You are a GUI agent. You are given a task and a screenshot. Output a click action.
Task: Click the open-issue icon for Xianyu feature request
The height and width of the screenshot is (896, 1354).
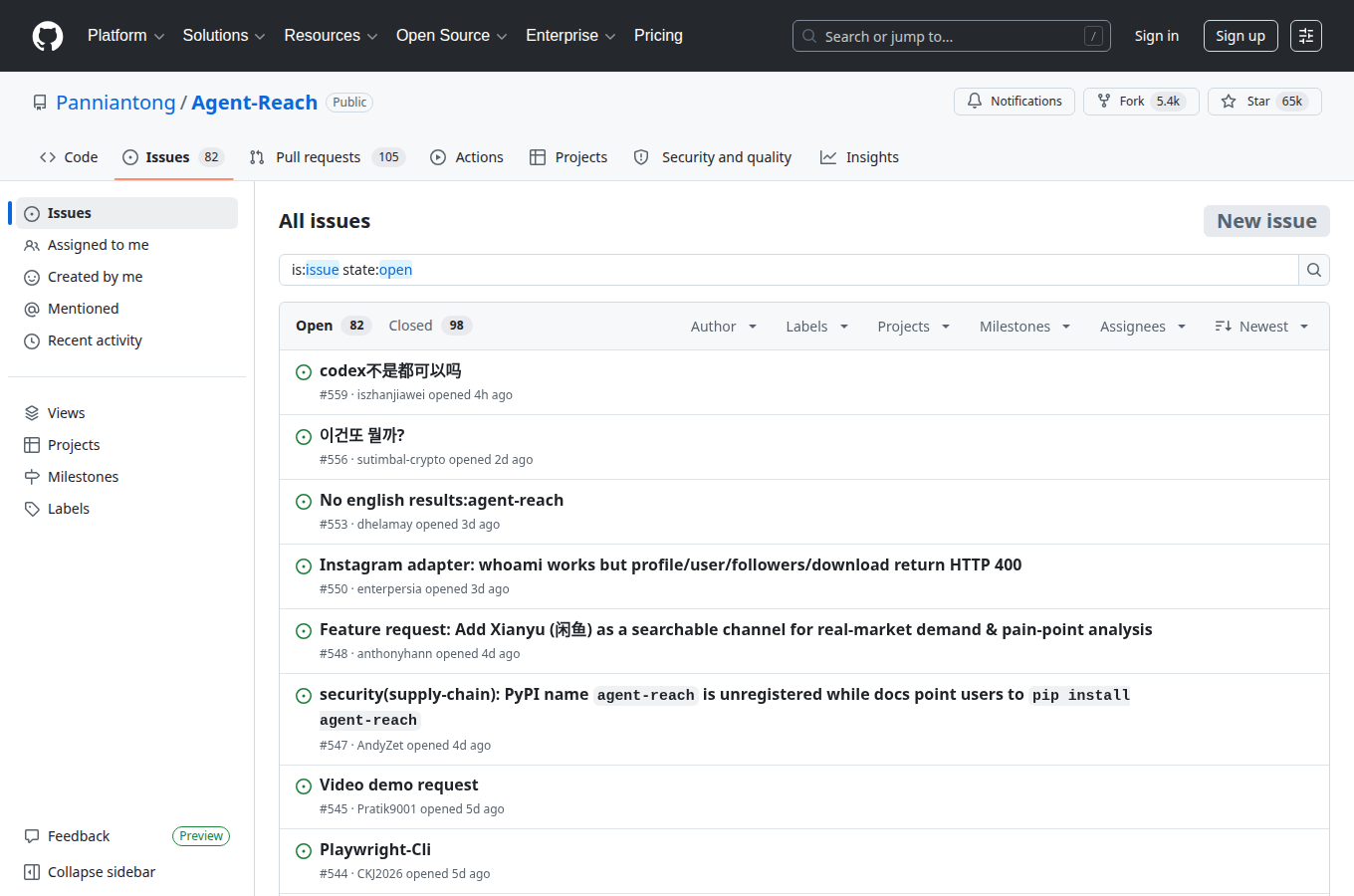tap(304, 631)
